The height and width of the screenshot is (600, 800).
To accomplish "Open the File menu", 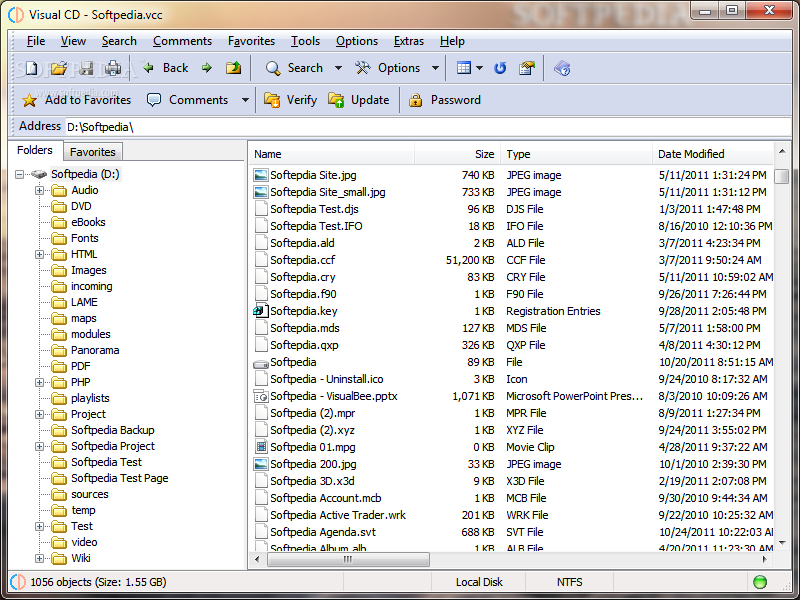I will coord(36,41).
